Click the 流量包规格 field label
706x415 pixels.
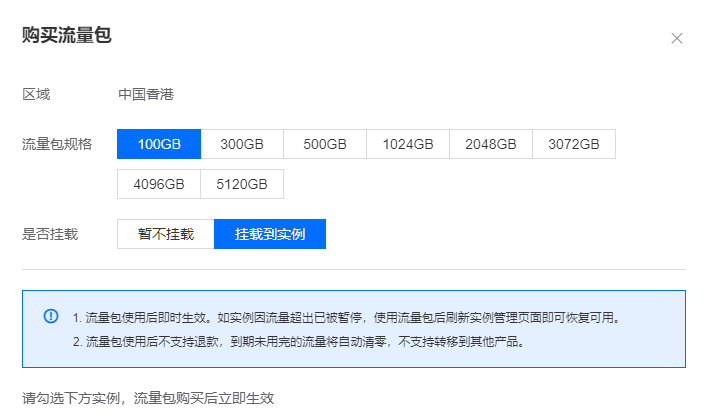pos(57,144)
